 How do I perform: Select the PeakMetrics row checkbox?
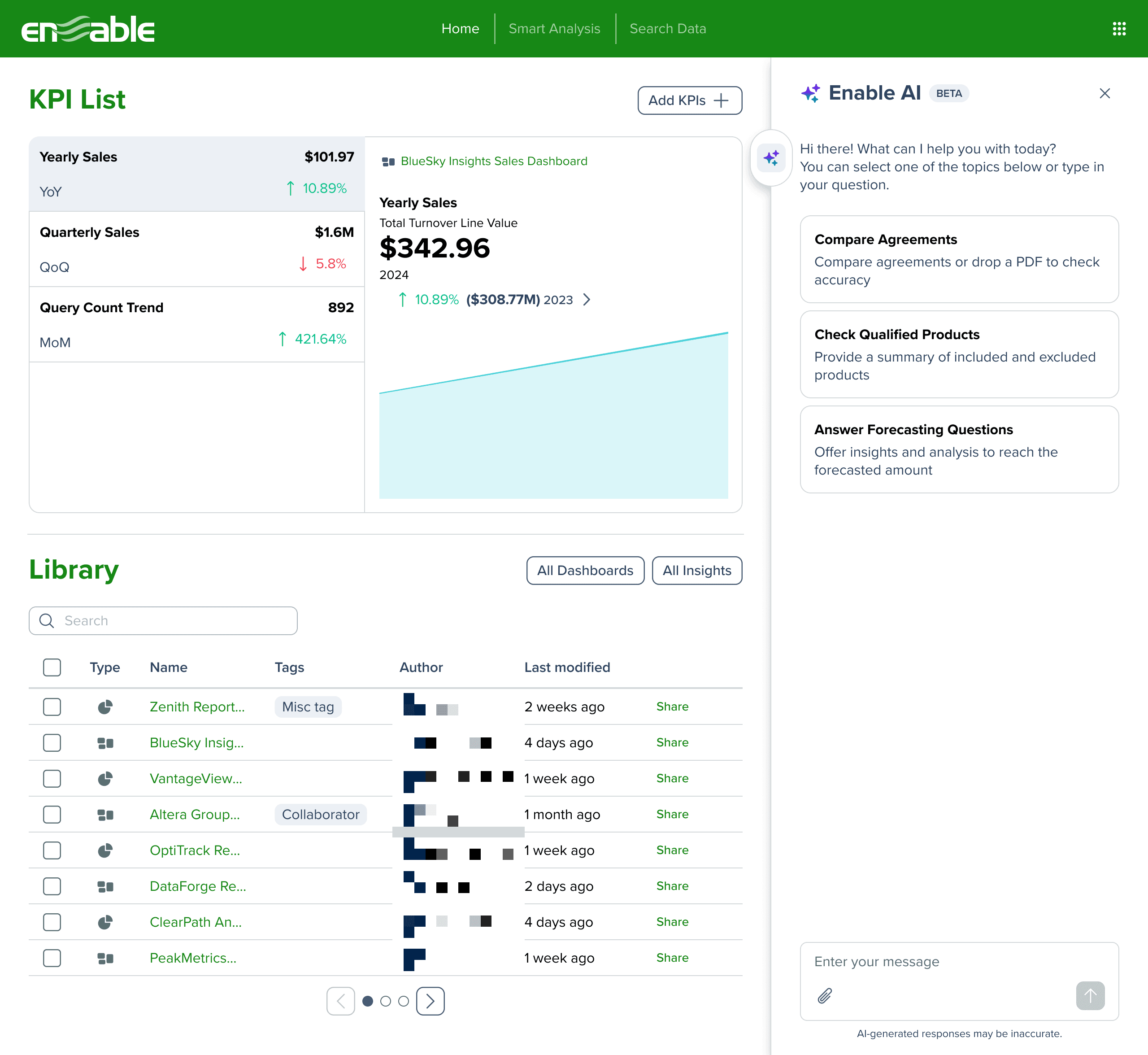(52, 958)
